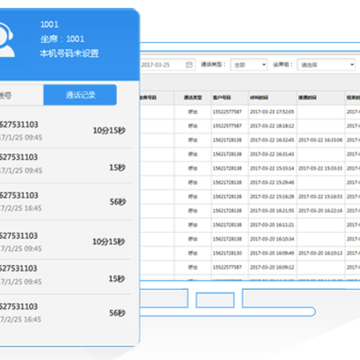This screenshot has width=360, height=360.
Task: Click the 本机号码未设置 notice text
Action: [x=69, y=53]
